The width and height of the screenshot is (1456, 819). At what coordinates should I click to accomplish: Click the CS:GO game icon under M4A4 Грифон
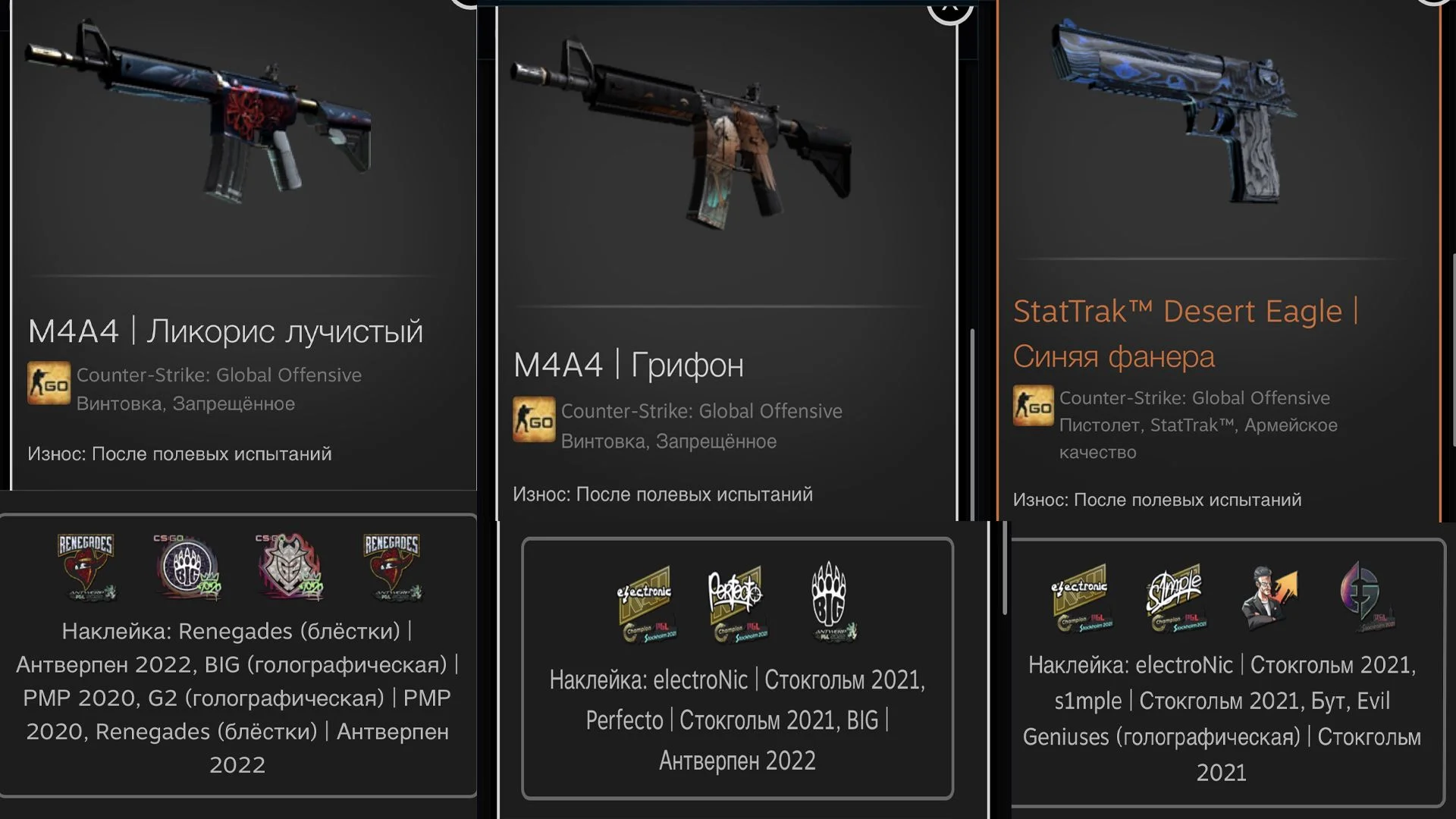tap(534, 419)
